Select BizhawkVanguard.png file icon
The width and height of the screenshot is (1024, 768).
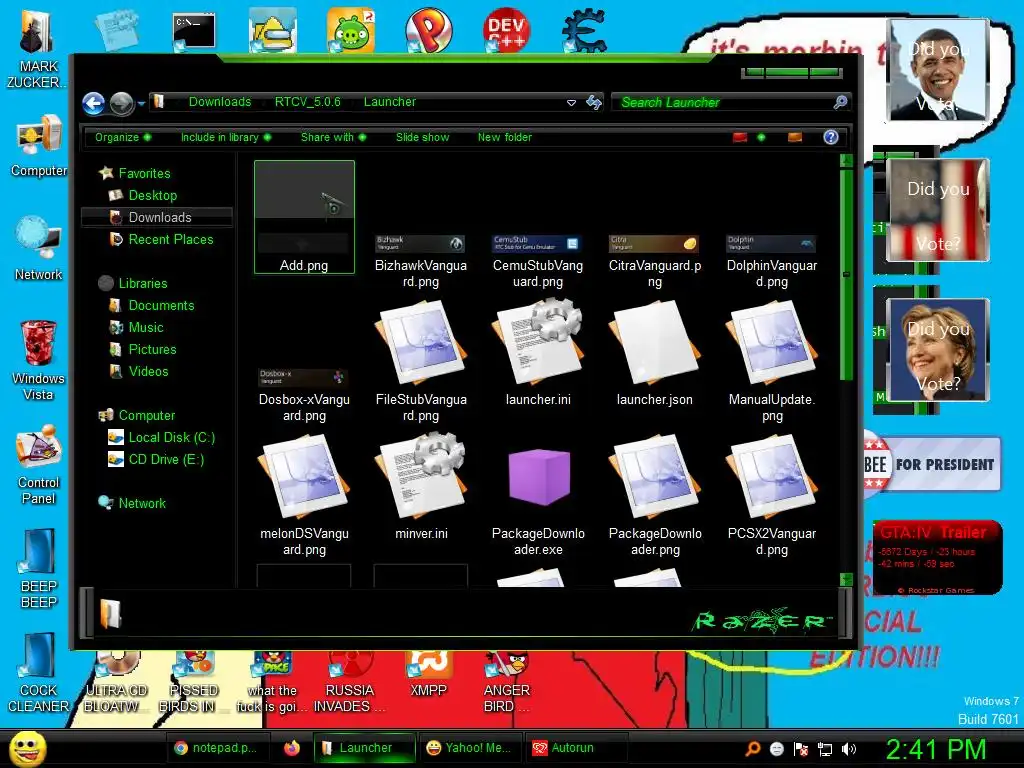(421, 244)
